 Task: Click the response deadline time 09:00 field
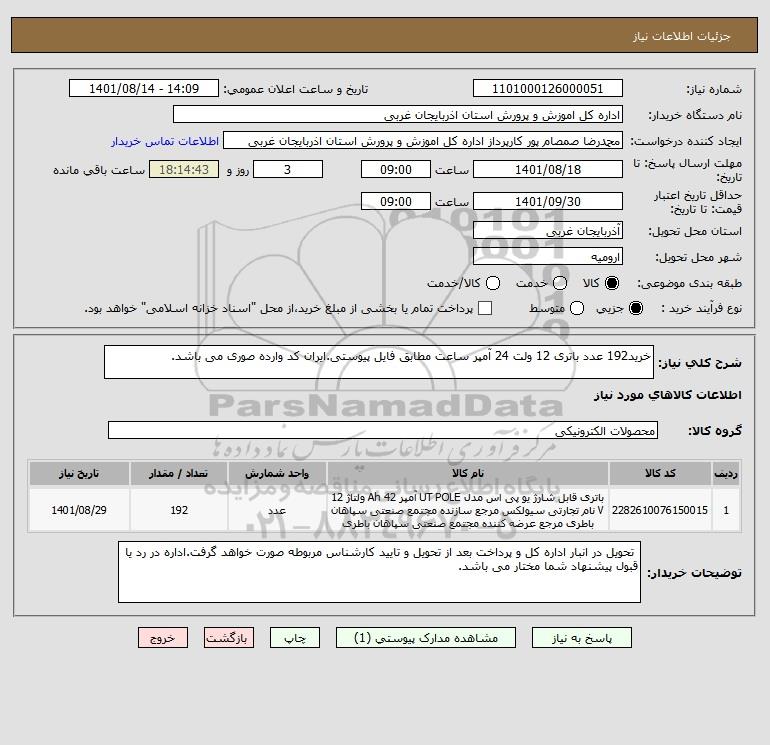click(x=396, y=169)
